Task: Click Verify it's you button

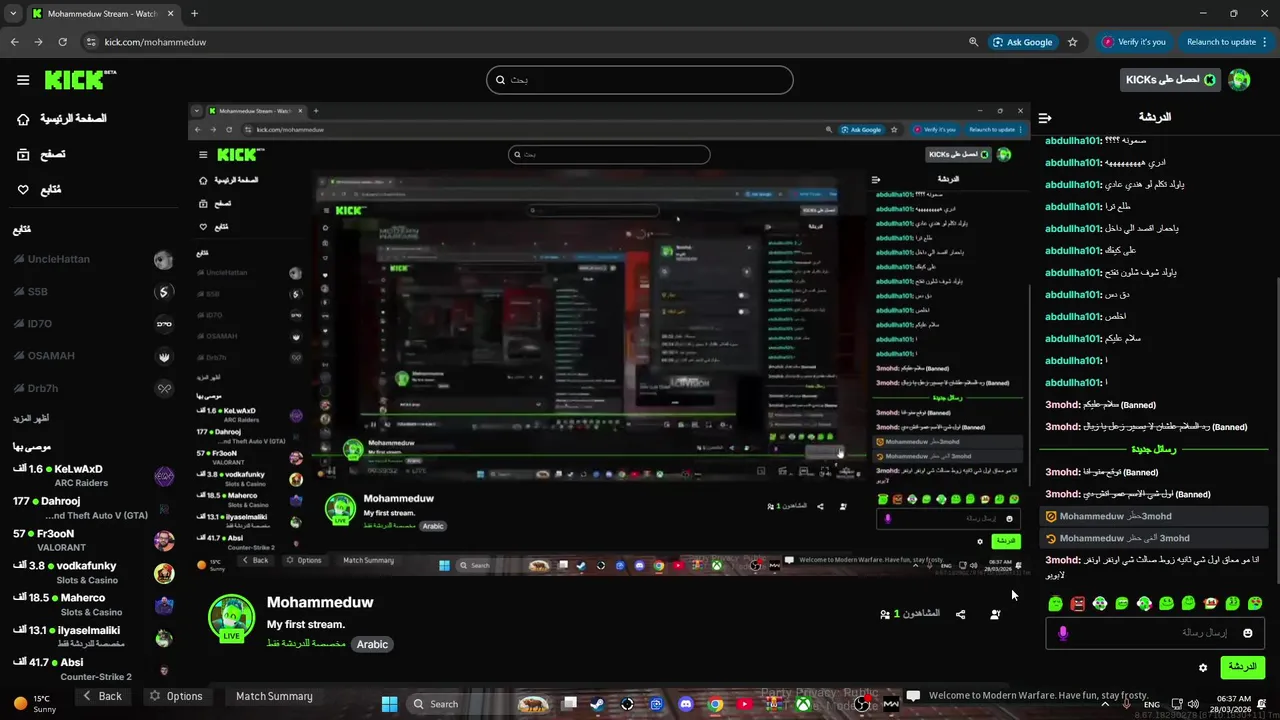Action: pyautogui.click(x=1134, y=42)
